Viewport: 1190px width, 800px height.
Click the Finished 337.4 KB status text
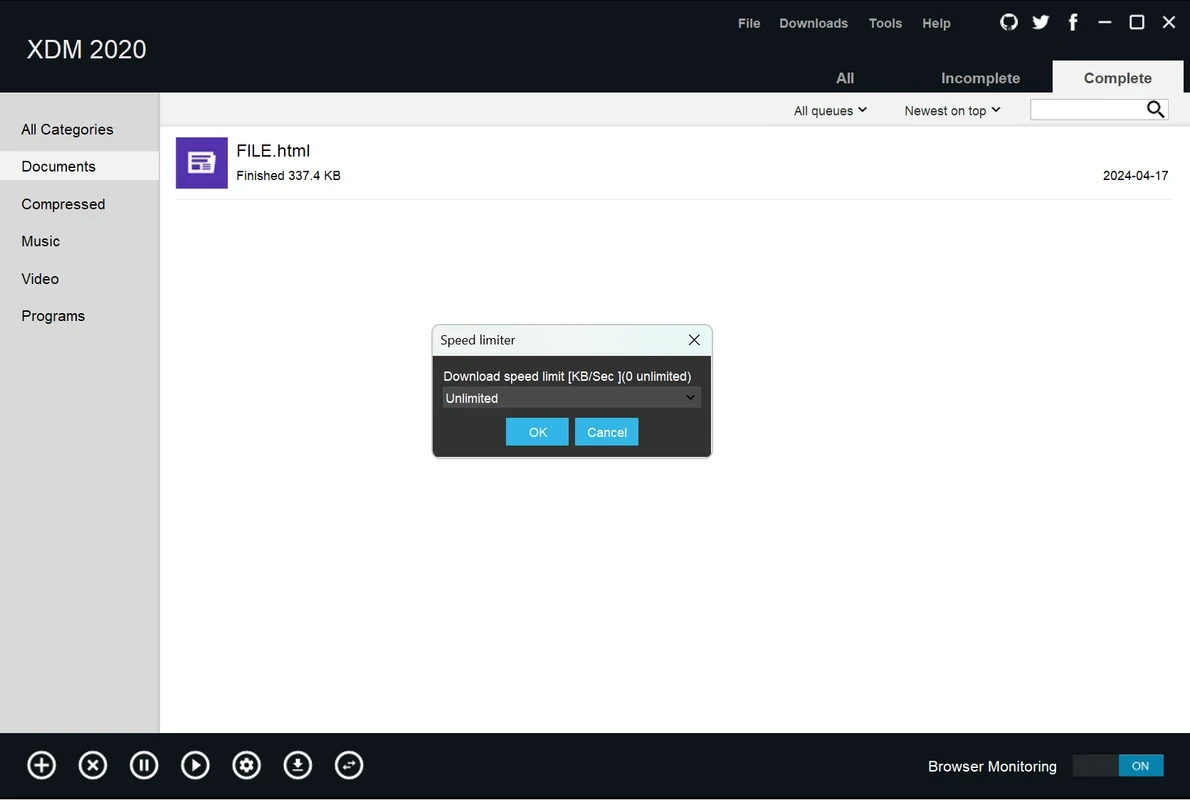[x=288, y=175]
